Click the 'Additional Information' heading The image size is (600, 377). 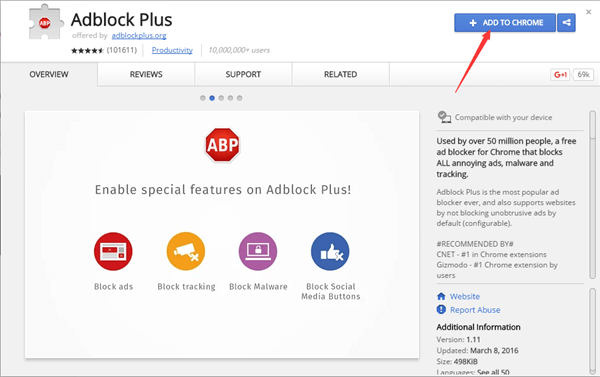pos(478,327)
